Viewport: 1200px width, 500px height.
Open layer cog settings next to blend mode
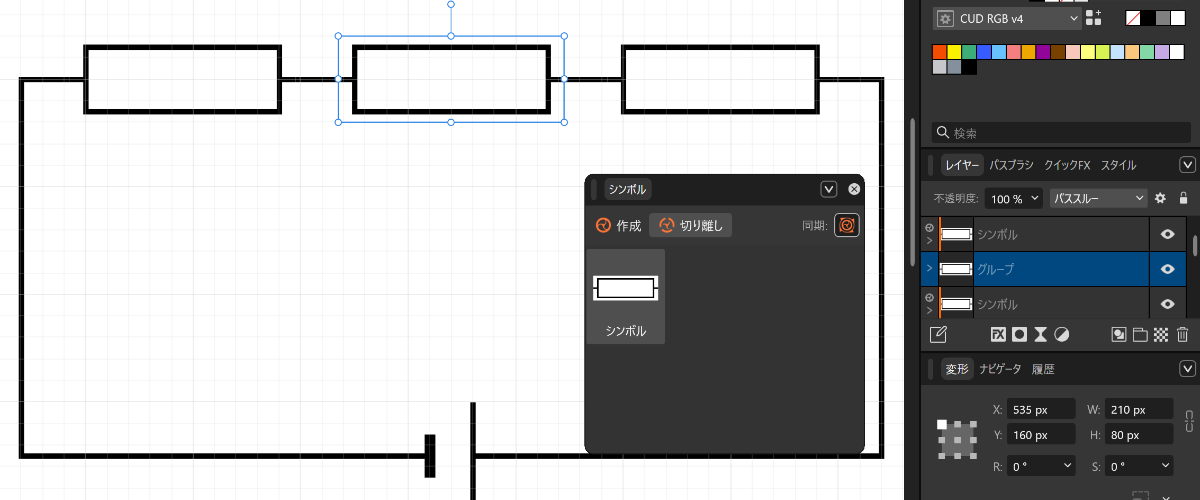[1161, 198]
